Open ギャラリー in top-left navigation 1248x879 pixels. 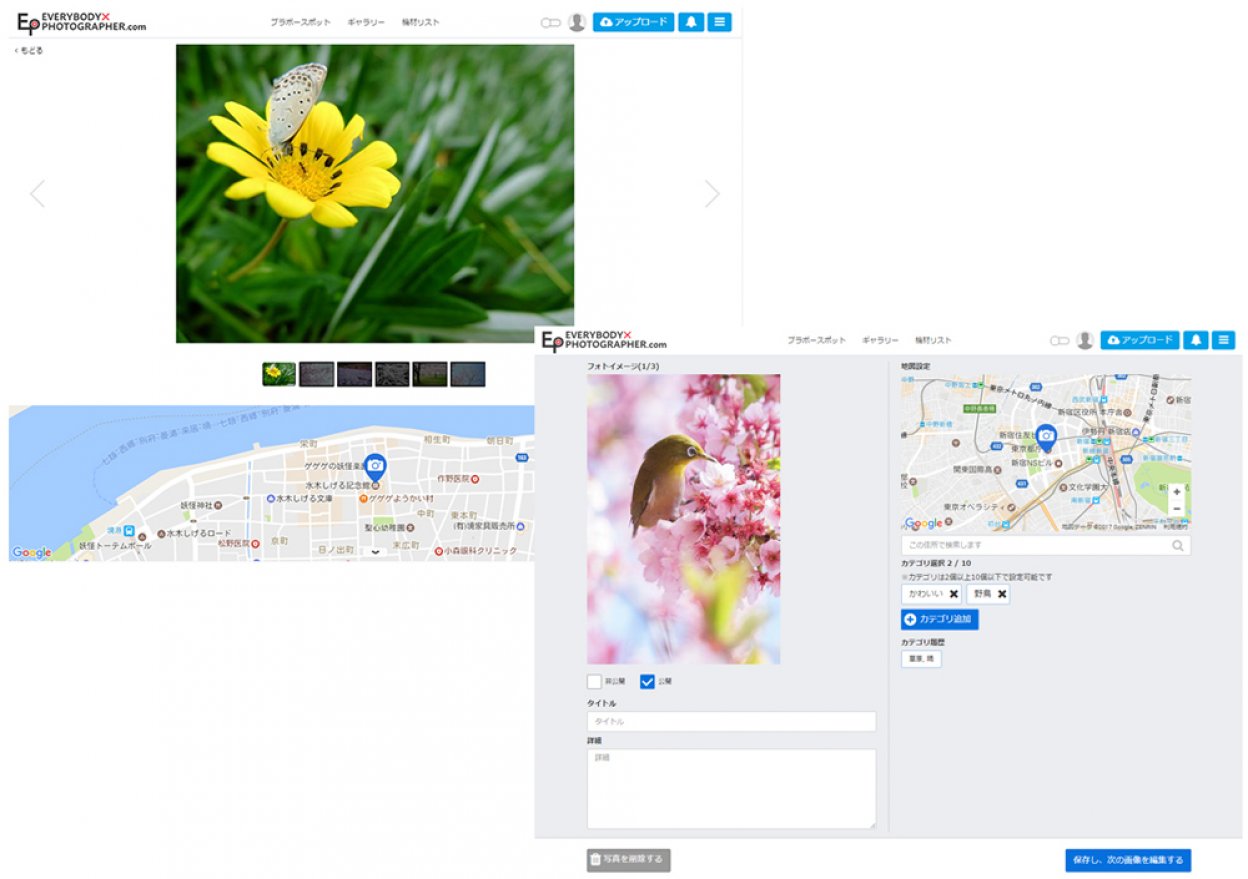coord(366,22)
